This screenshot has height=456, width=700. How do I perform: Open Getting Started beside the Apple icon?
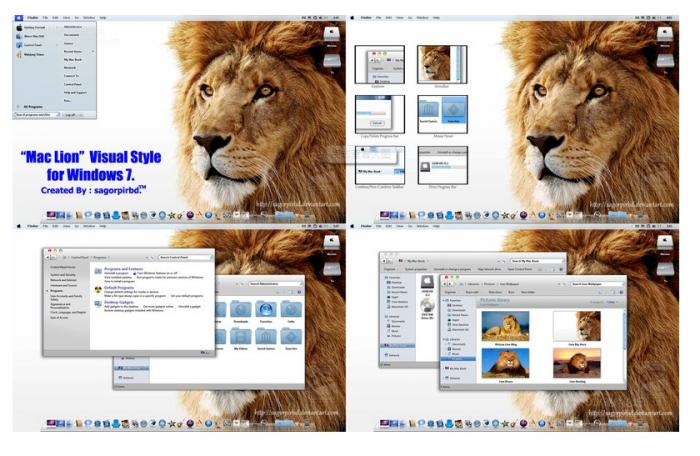click(34, 28)
